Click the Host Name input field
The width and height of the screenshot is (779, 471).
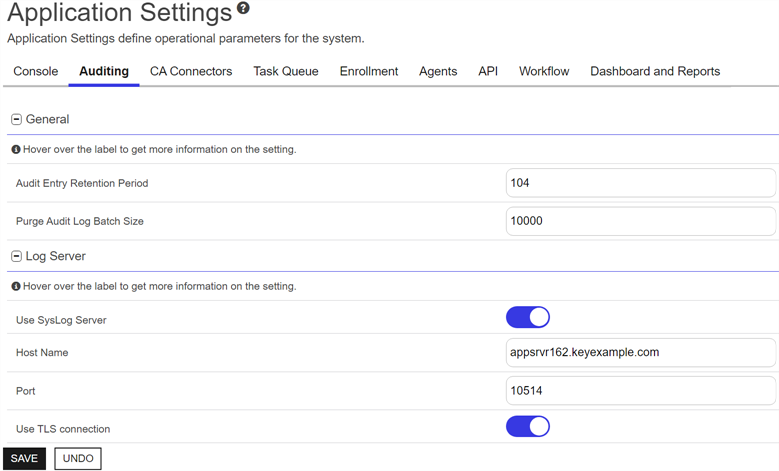[x=640, y=352]
